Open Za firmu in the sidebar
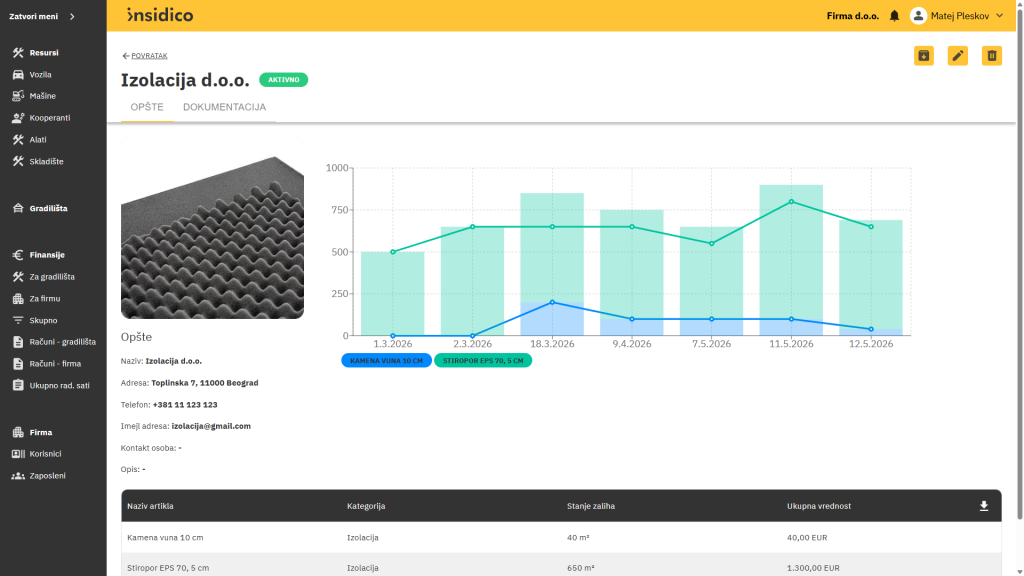1024x576 pixels. tap(44, 298)
